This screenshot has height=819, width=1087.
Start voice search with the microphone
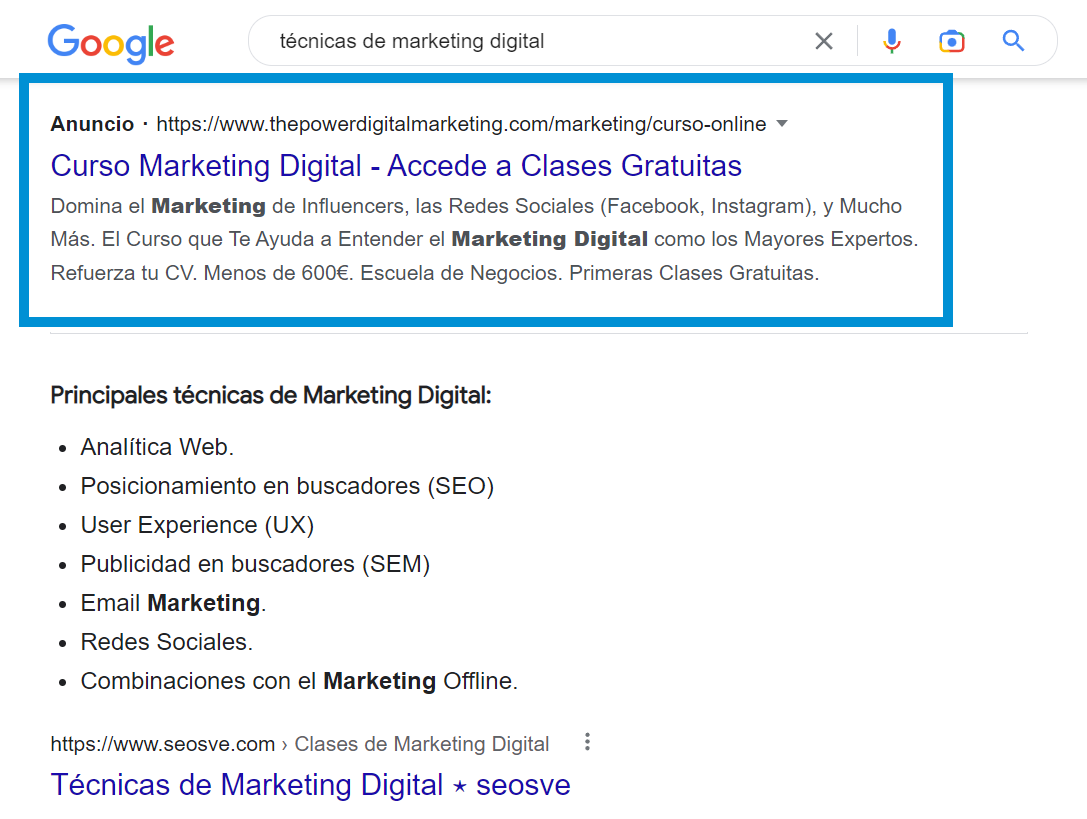coord(891,41)
